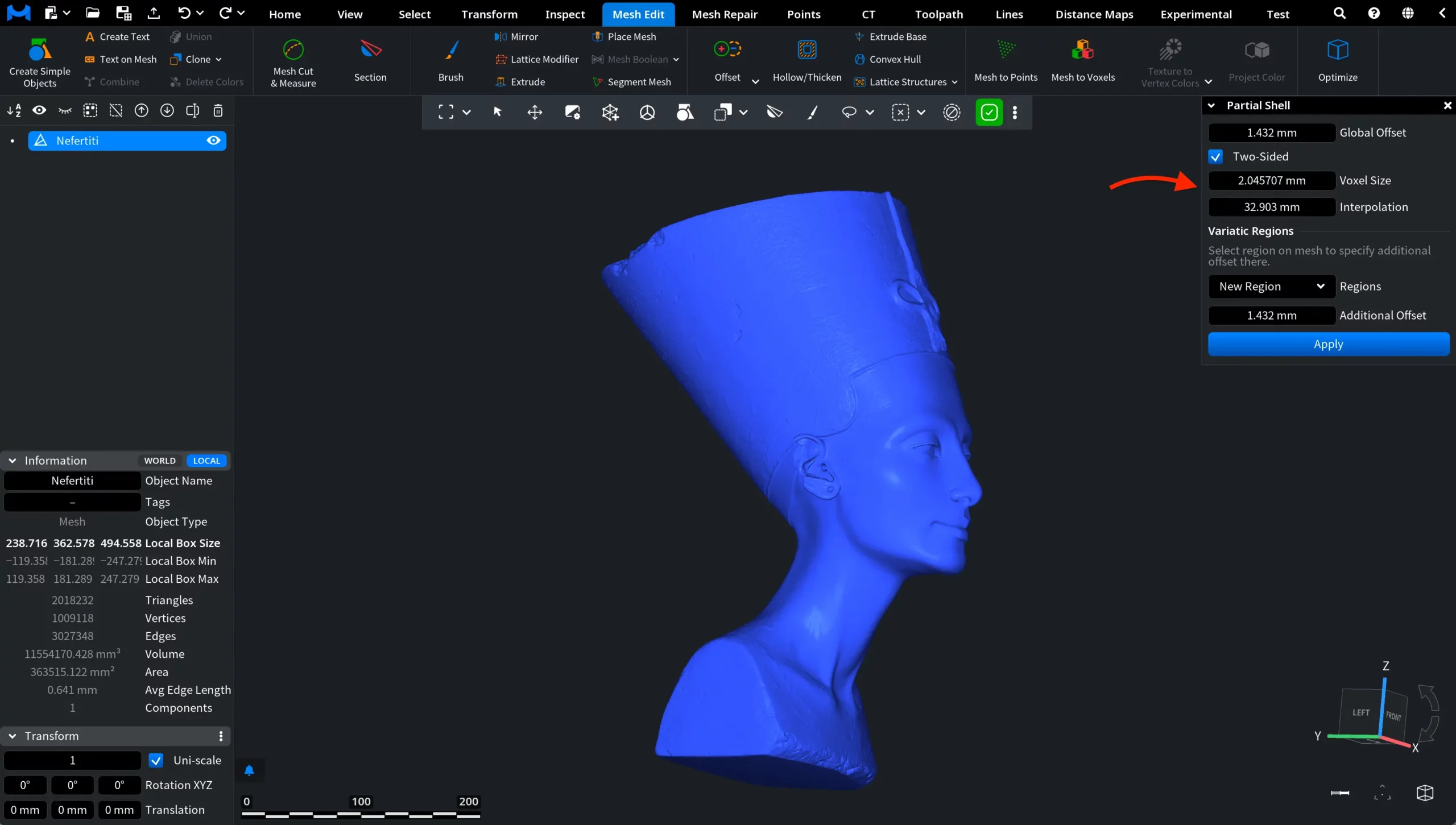Screen dimensions: 1456x825
Task: Expand the Offset dropdown arrow
Action: pyautogui.click(x=755, y=82)
